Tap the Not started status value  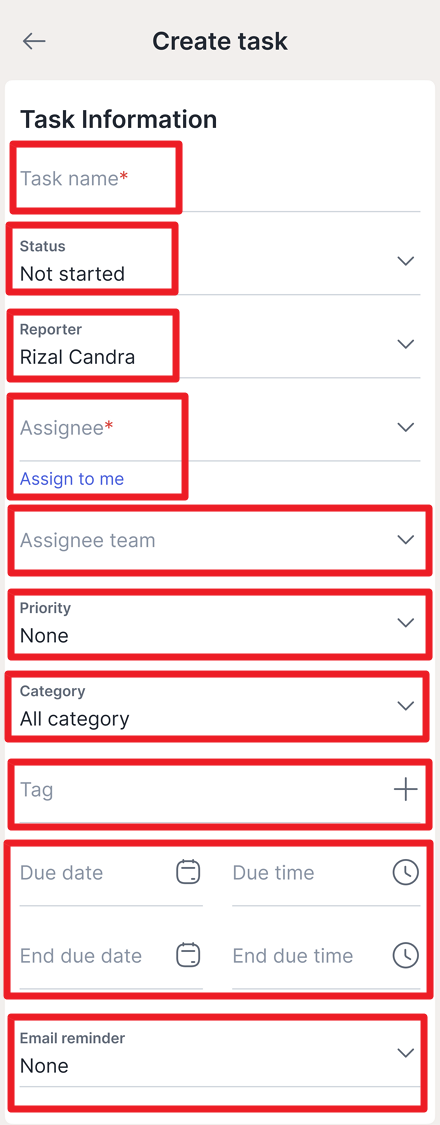[72, 274]
